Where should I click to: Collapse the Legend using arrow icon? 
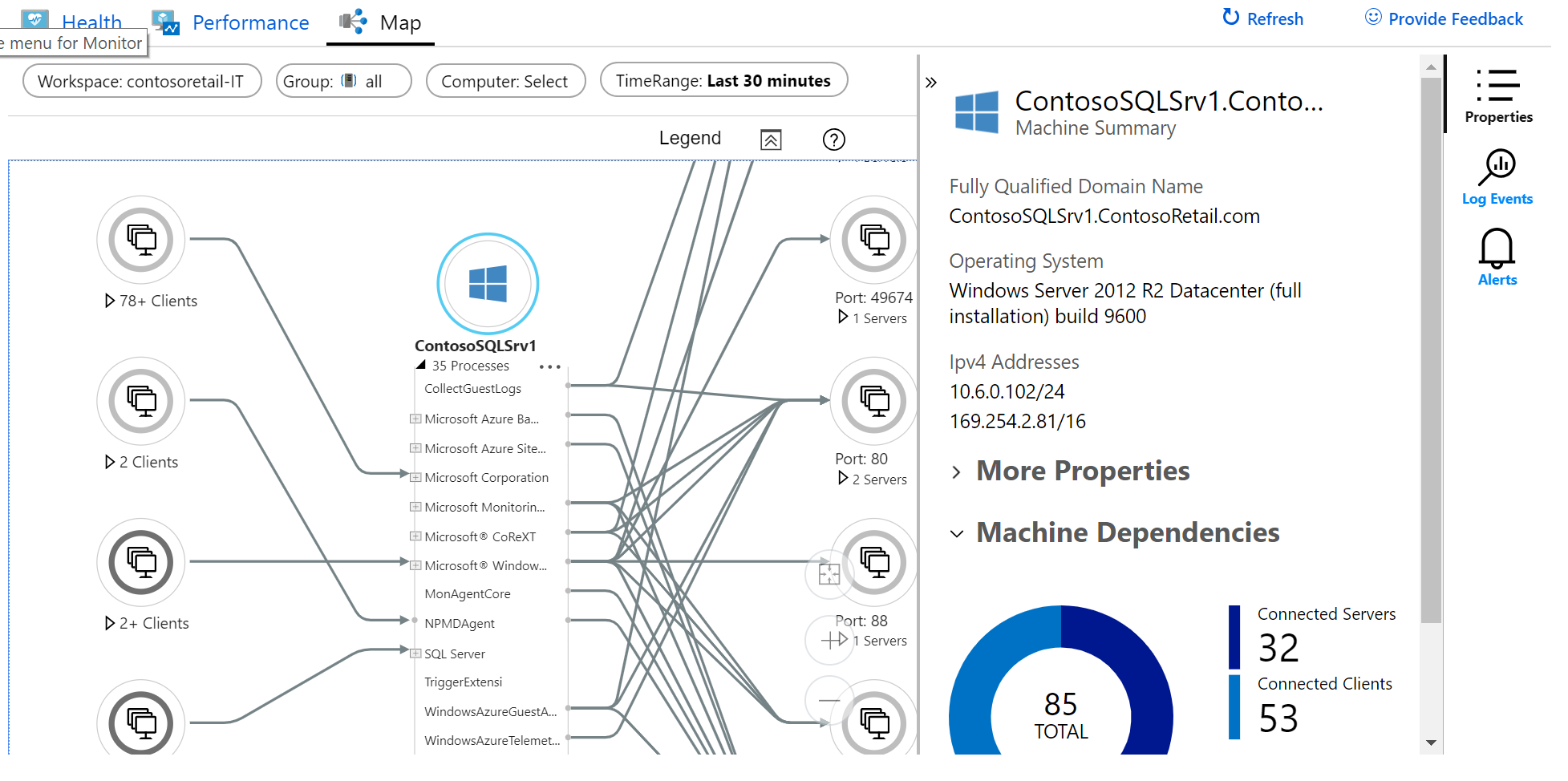click(771, 140)
